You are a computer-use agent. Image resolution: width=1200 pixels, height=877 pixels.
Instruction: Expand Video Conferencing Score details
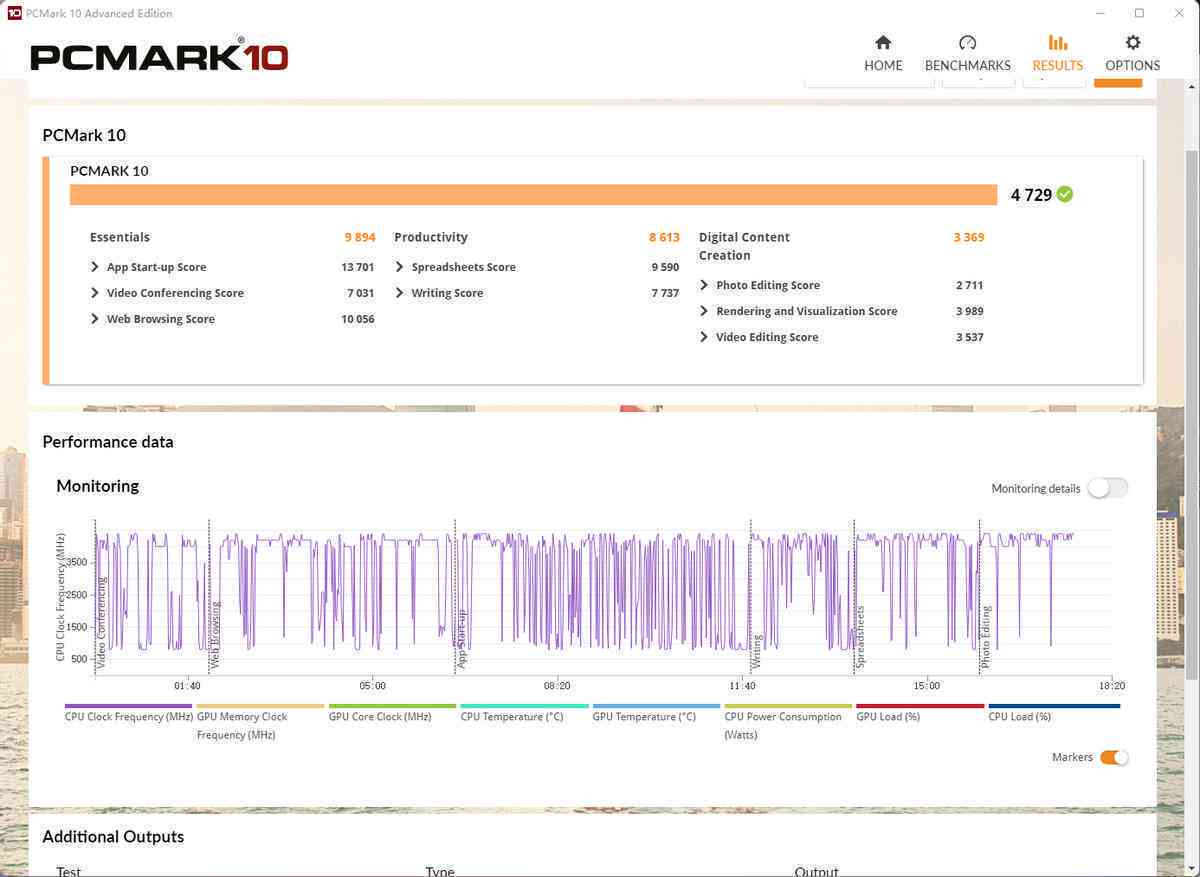tap(95, 293)
